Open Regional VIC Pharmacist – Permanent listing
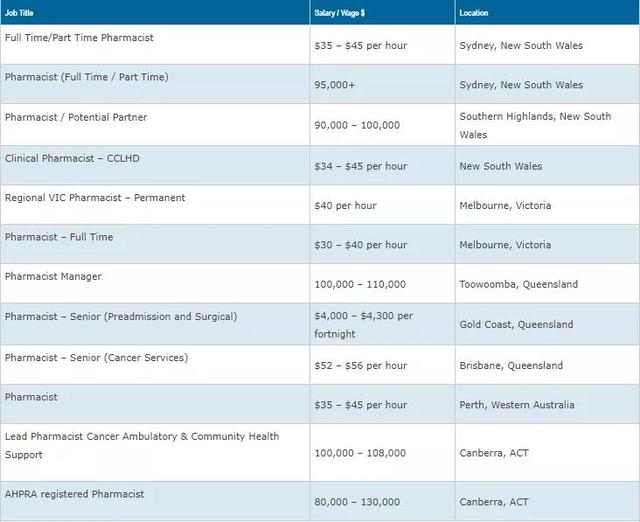This screenshot has width=640, height=522. [95, 198]
